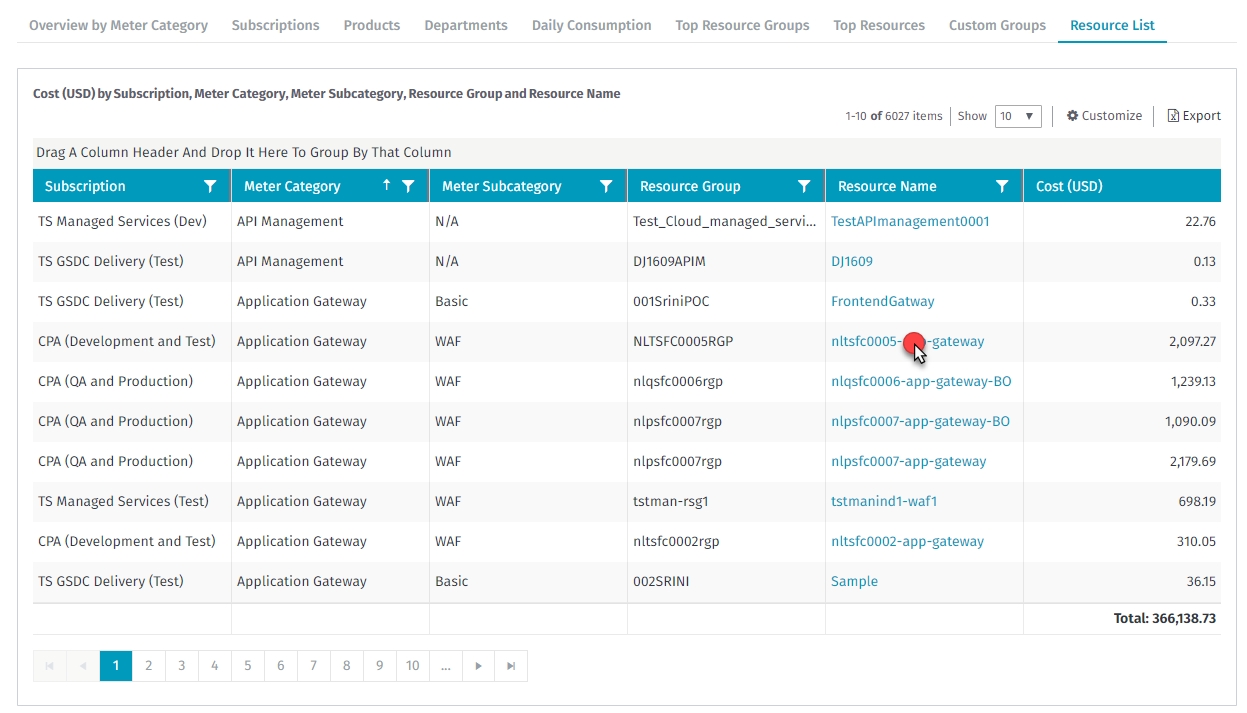Expand more pages with ellipsis button
1247x713 pixels.
point(445,666)
